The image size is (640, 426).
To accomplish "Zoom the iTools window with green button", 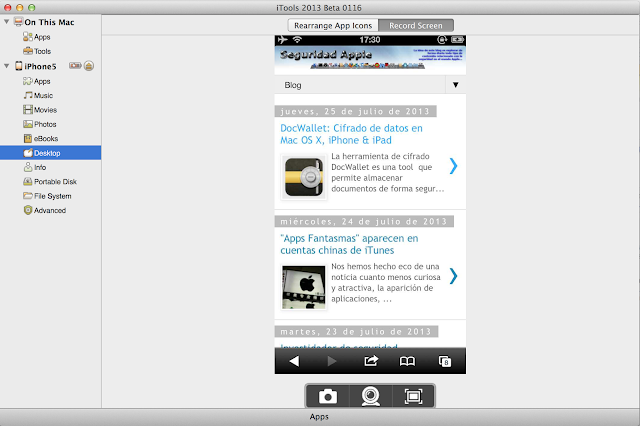I will [31, 7].
